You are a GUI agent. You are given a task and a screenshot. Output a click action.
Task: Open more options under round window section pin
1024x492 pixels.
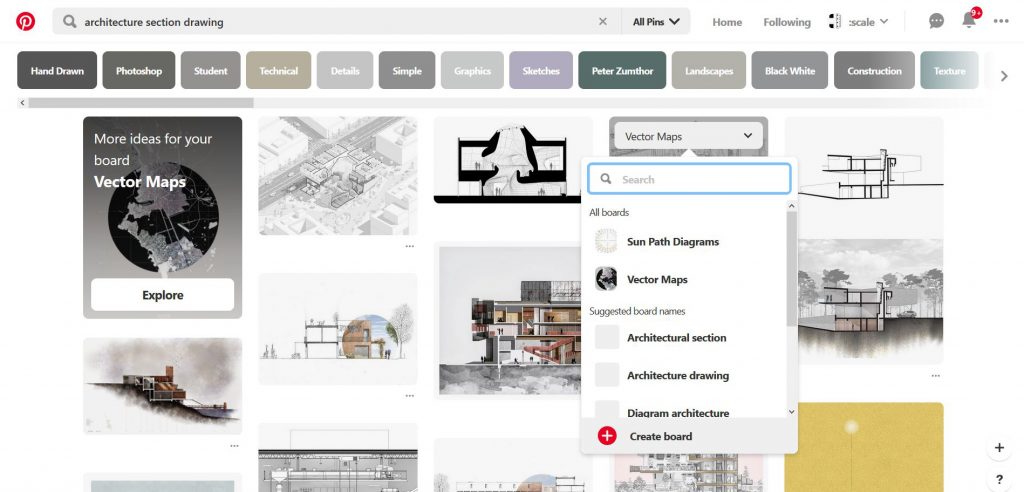(409, 396)
